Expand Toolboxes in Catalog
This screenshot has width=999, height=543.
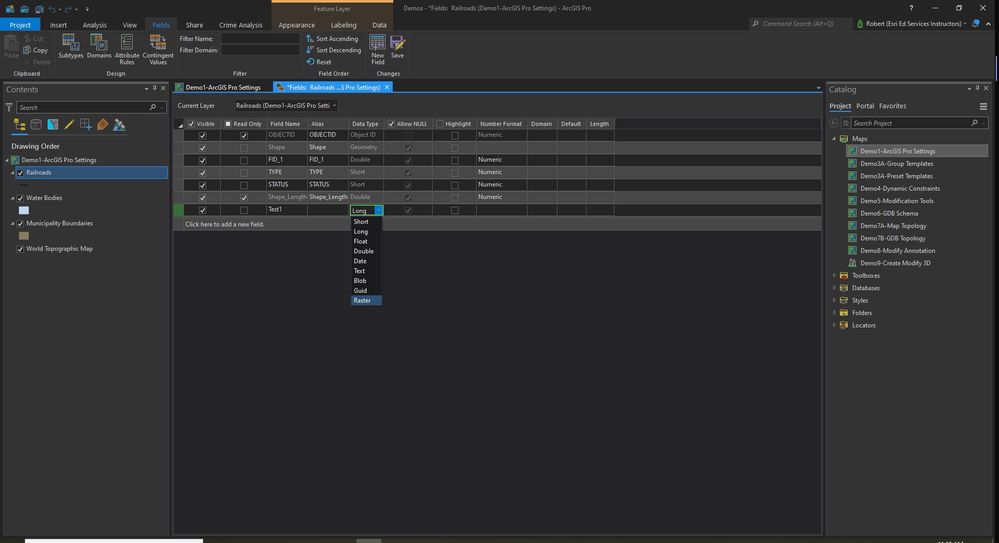[834, 275]
